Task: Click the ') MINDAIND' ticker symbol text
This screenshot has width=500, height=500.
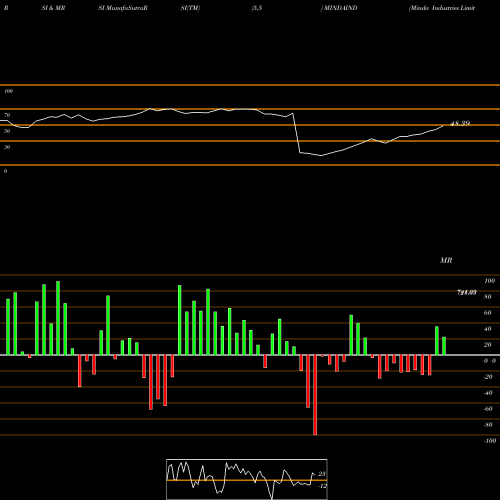Action: 339,8
